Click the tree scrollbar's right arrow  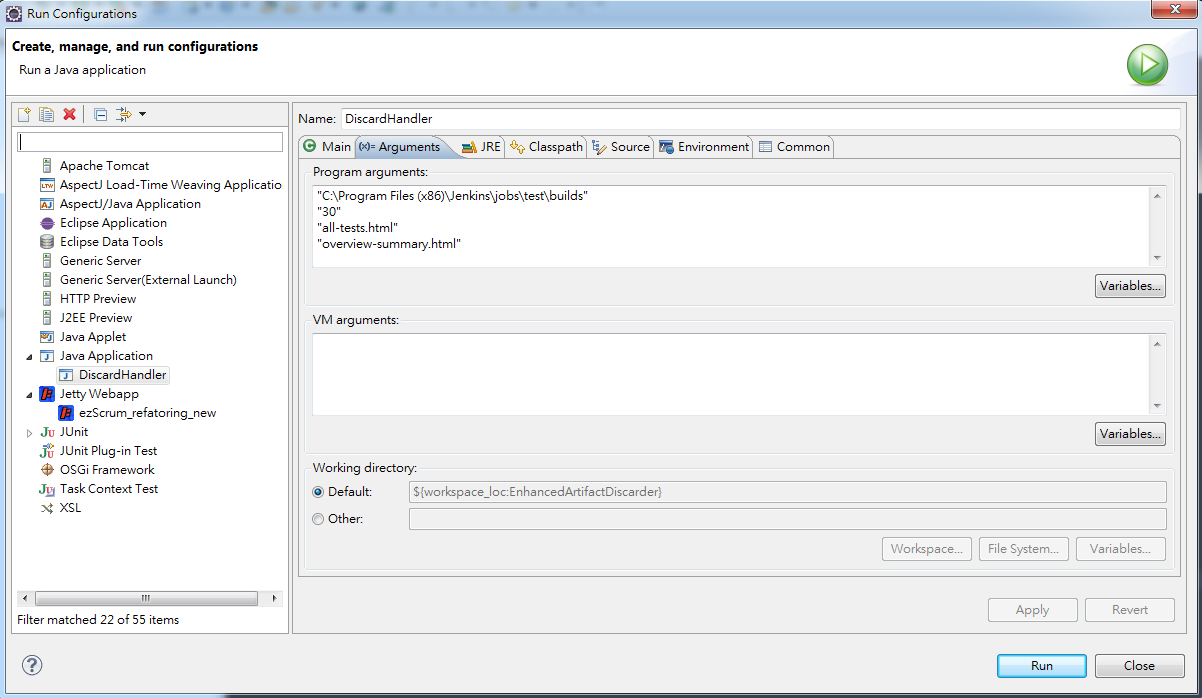click(x=276, y=598)
